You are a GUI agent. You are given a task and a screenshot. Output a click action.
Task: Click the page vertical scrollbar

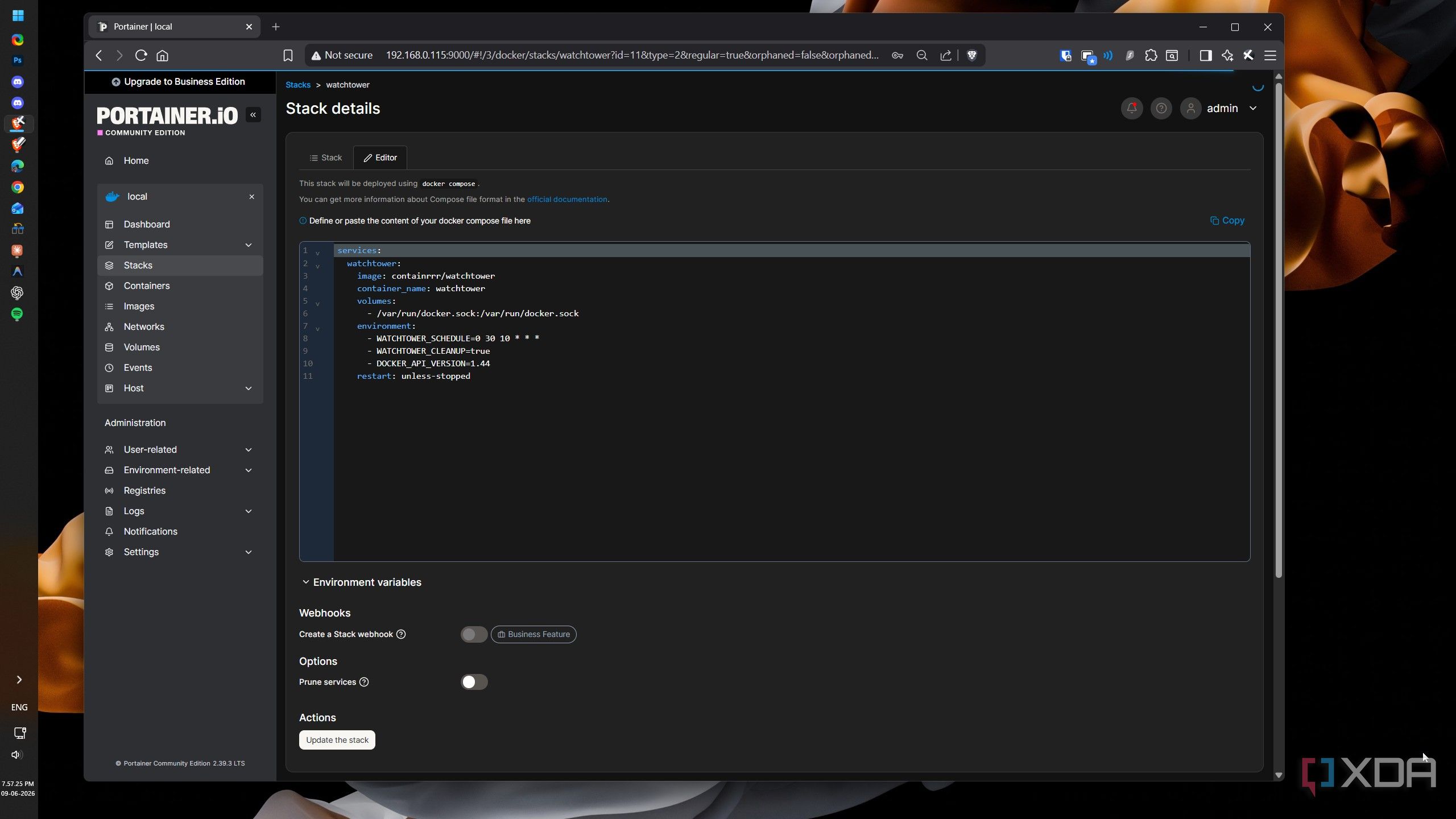tap(1279, 330)
